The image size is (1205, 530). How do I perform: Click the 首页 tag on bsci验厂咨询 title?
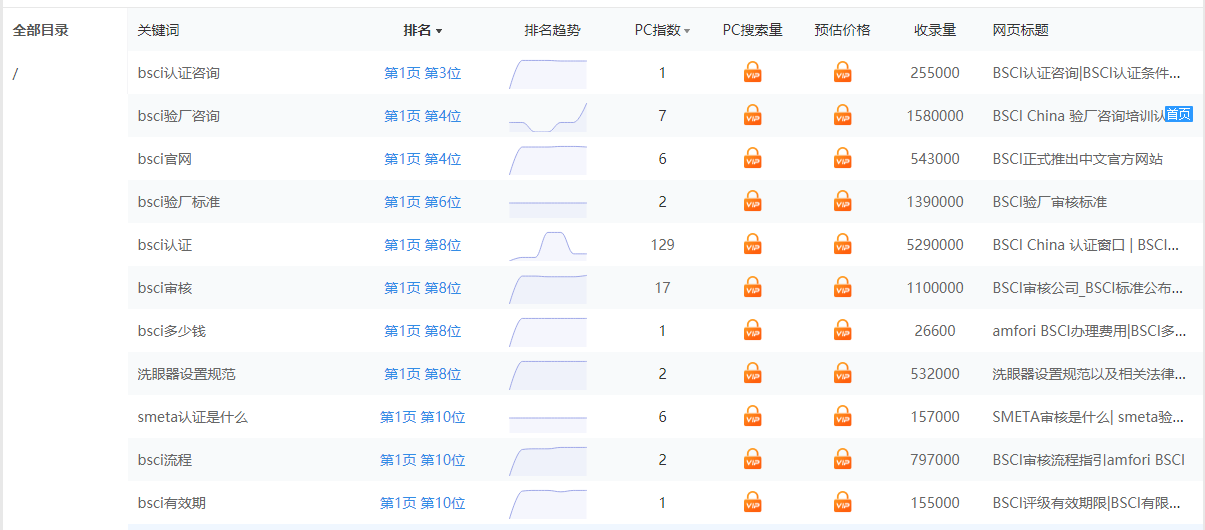tap(1179, 114)
